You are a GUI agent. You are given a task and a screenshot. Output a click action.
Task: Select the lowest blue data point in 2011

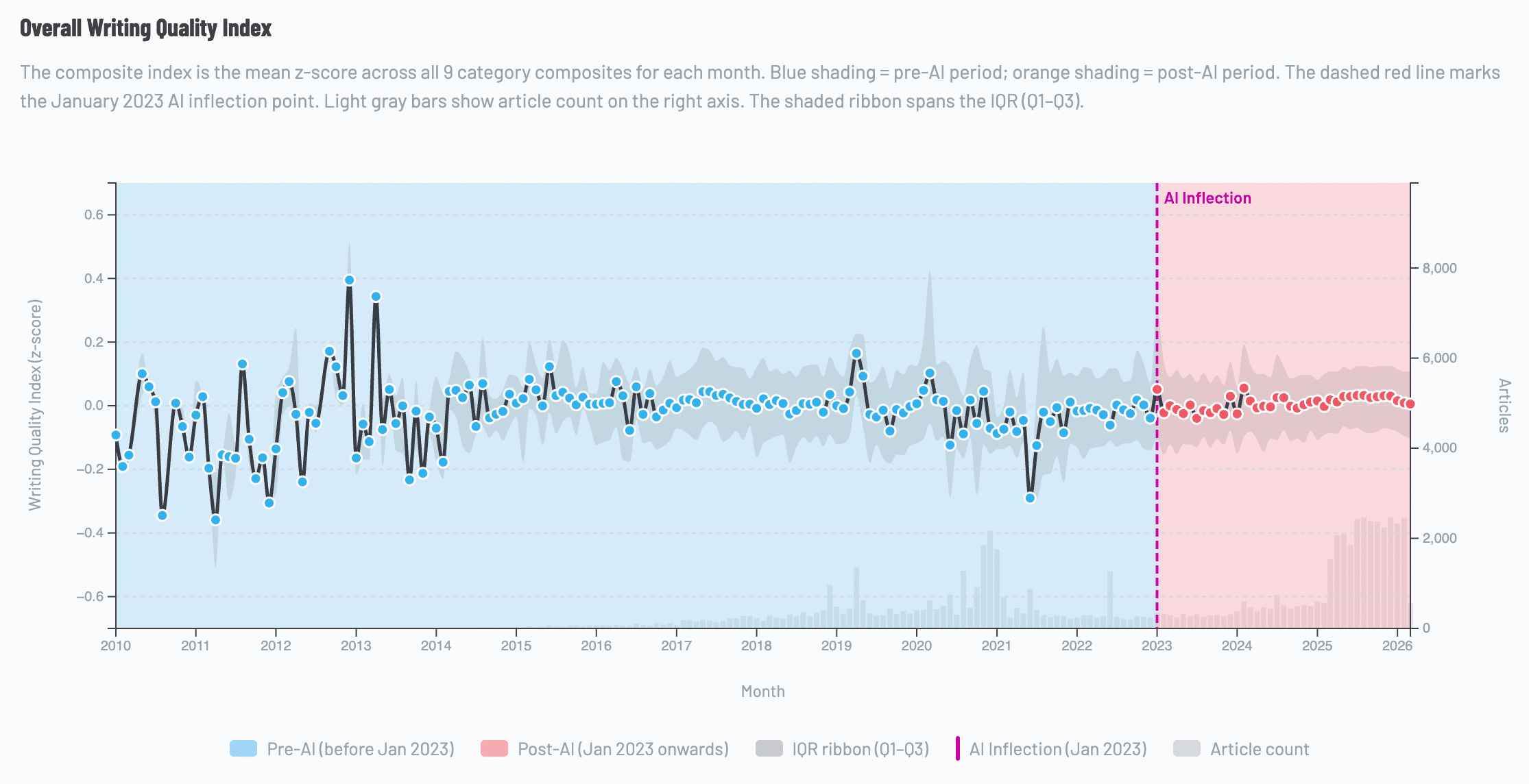[215, 519]
